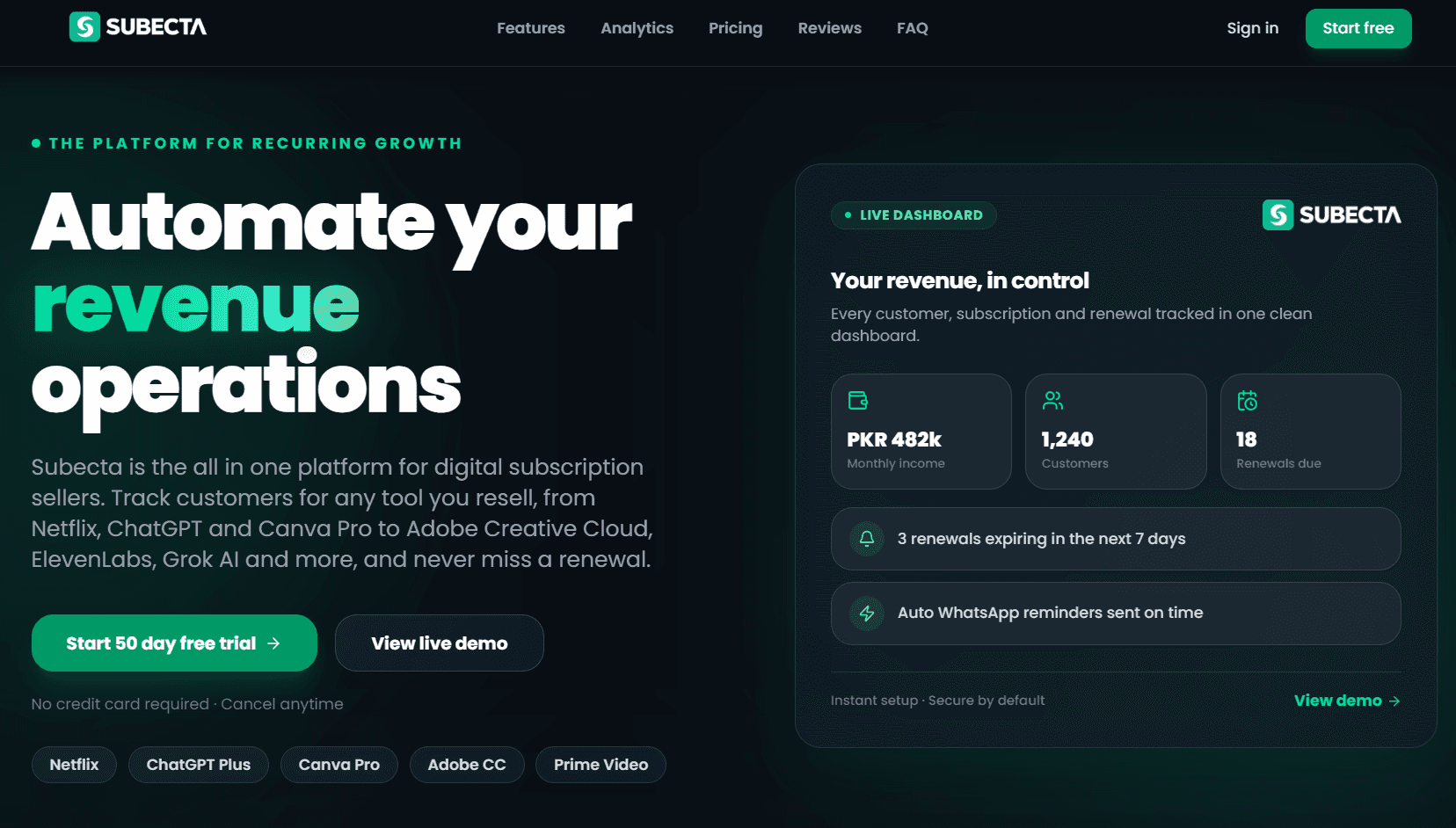This screenshot has width=1456, height=828.
Task: Select the Prime Video chip
Action: 601,765
